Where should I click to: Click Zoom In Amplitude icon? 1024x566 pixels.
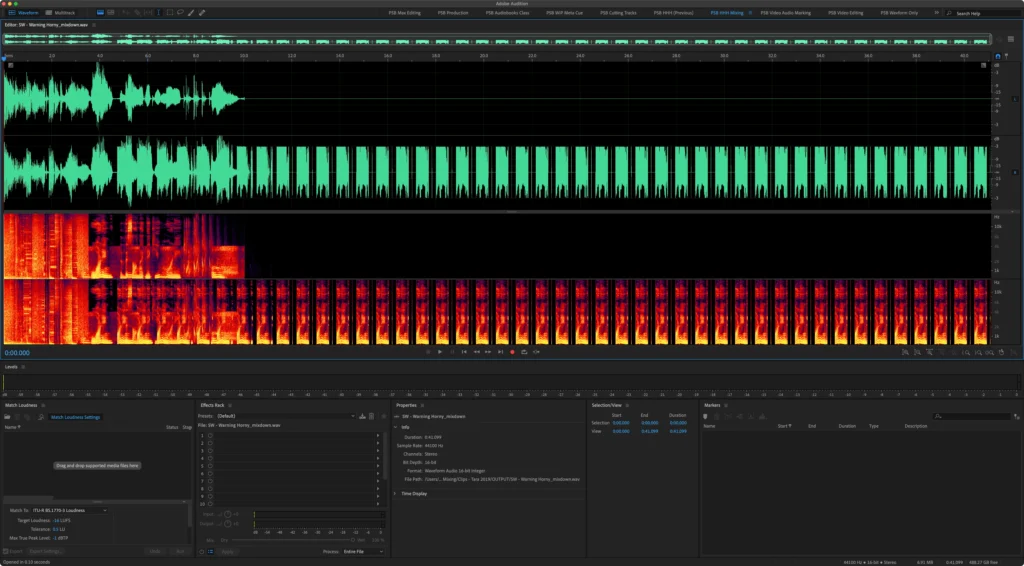[x=905, y=353]
